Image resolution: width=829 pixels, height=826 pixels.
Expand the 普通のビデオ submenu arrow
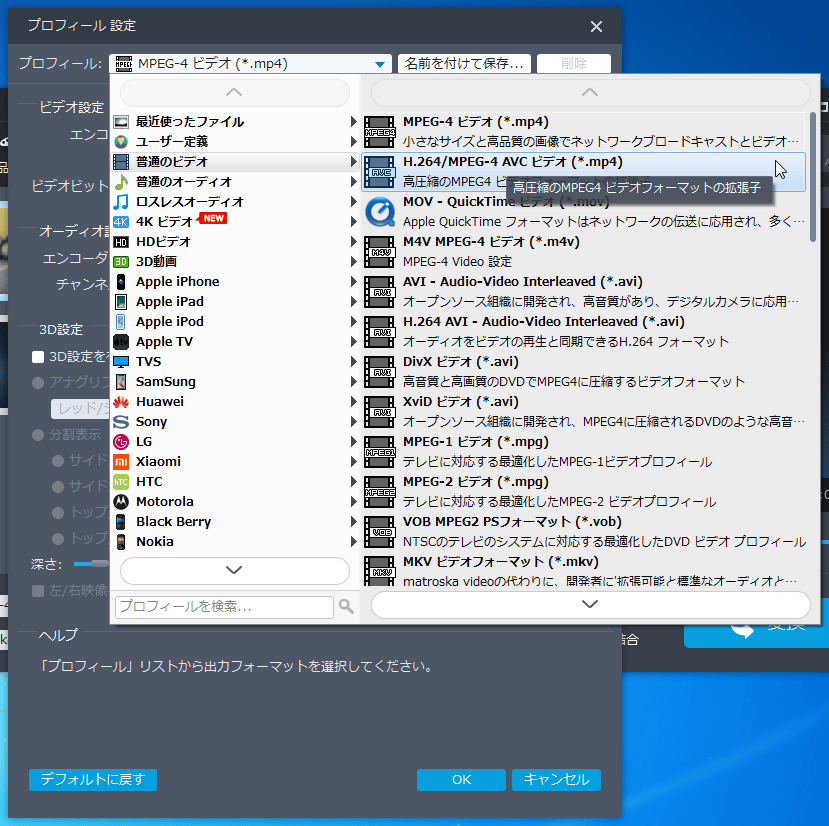353,162
